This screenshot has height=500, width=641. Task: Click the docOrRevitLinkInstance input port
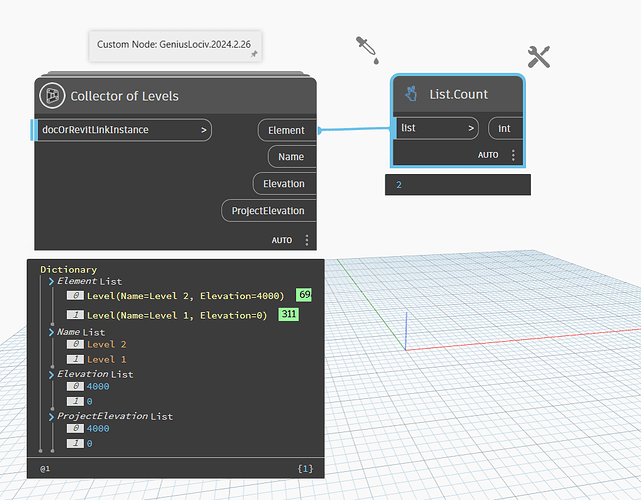coord(121,130)
